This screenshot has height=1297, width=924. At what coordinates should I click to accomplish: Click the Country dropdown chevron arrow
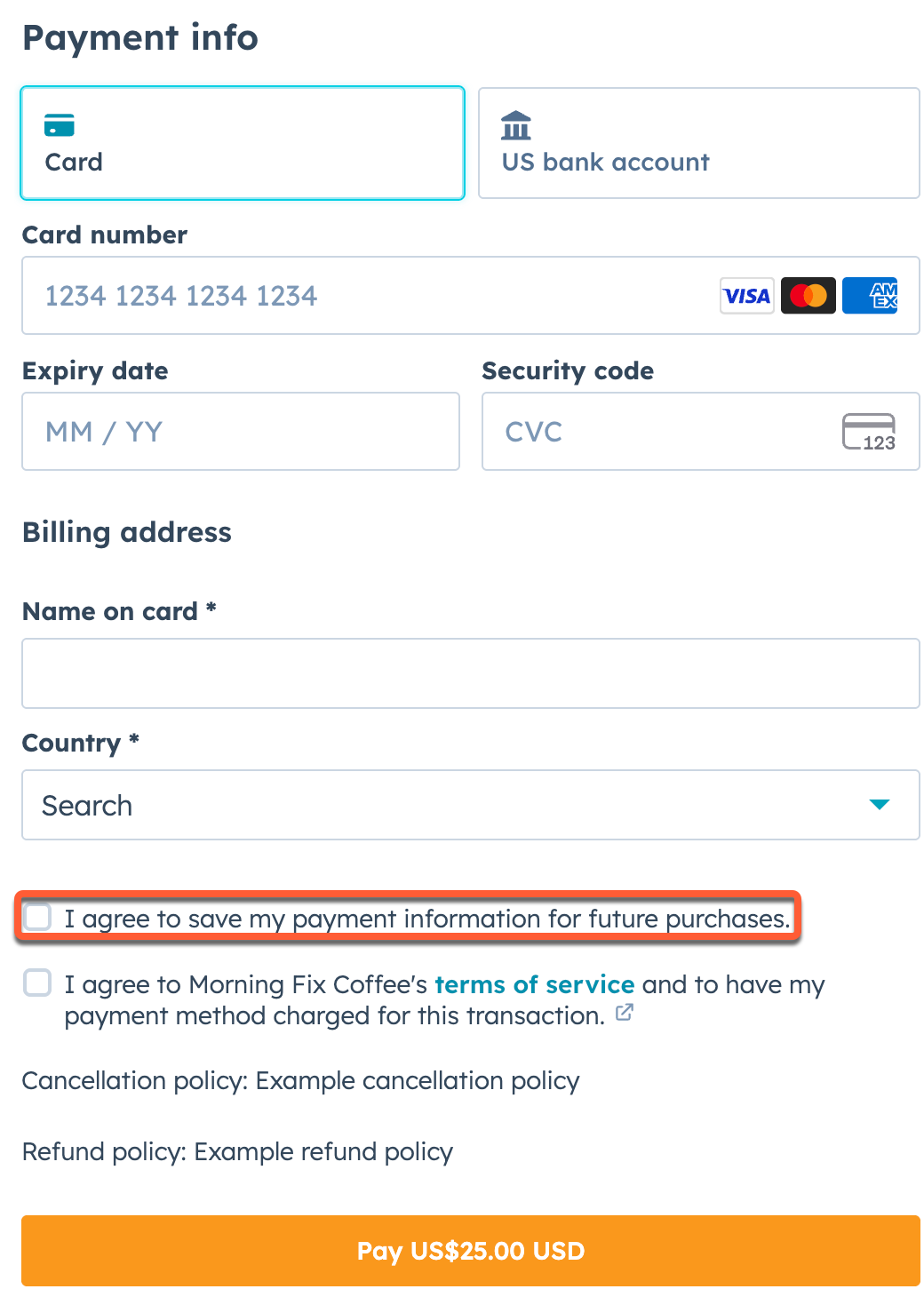880,805
